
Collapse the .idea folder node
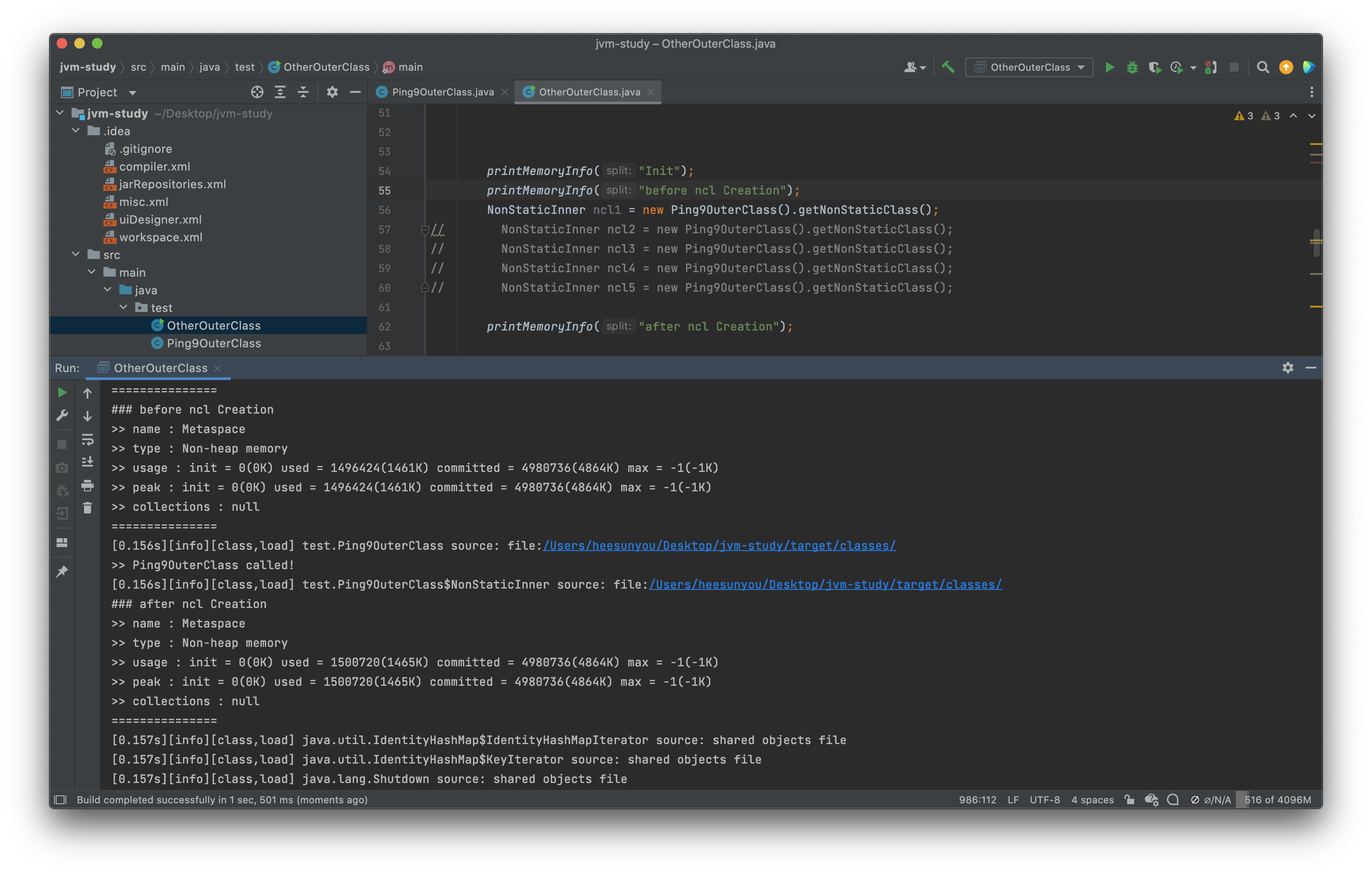tap(76, 130)
